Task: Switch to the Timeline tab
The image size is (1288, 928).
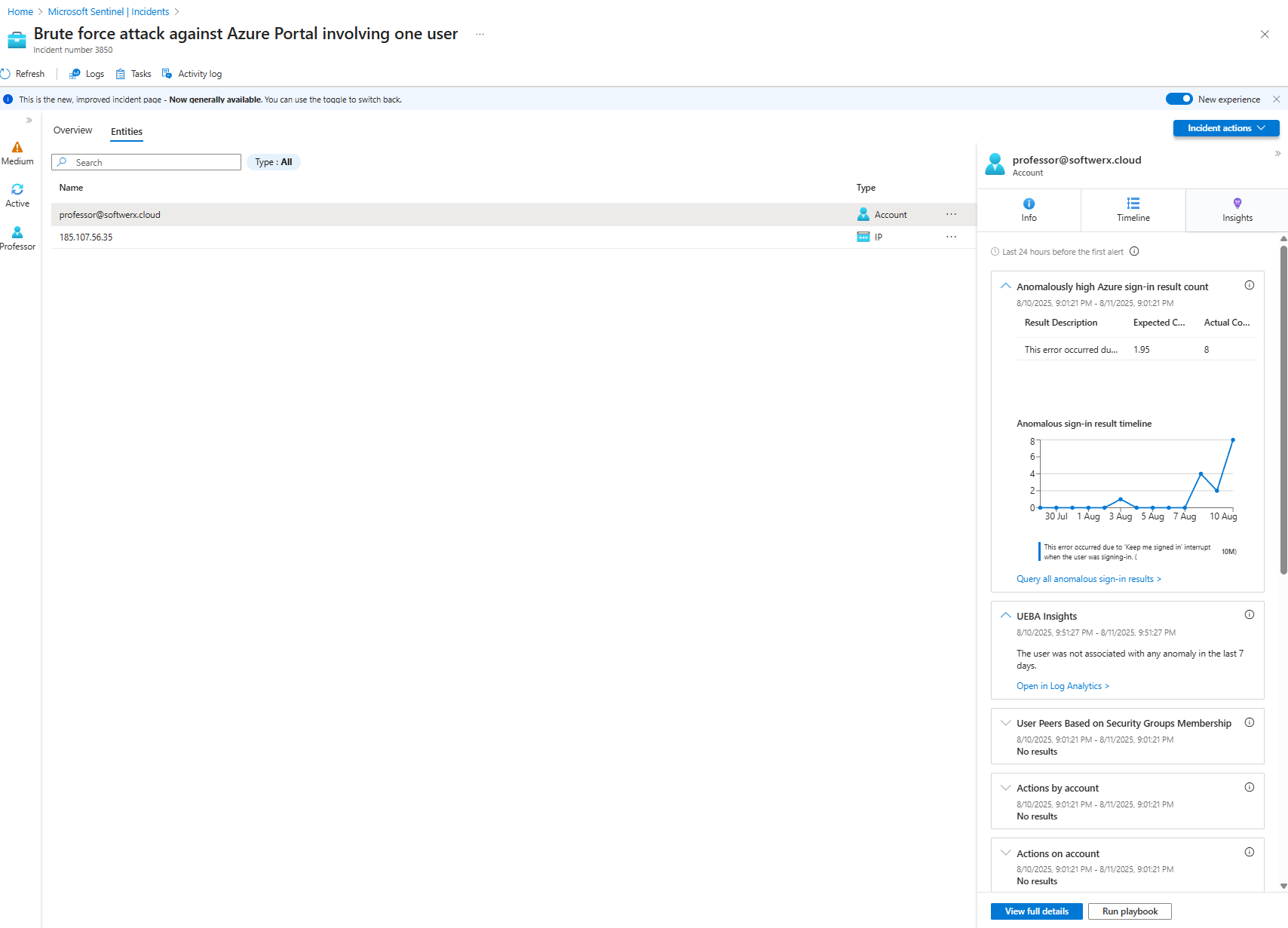Action: point(1133,210)
